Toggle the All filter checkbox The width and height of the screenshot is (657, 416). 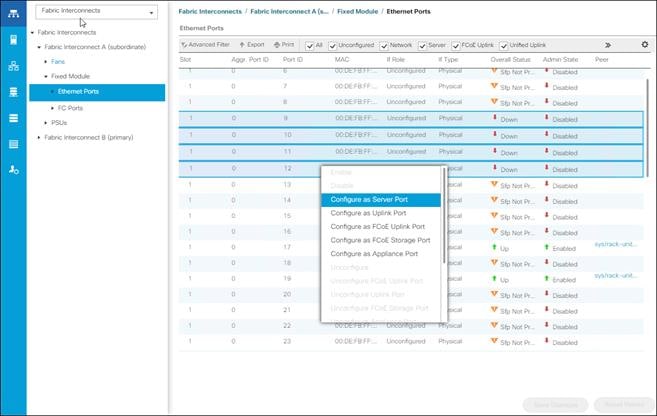point(310,46)
